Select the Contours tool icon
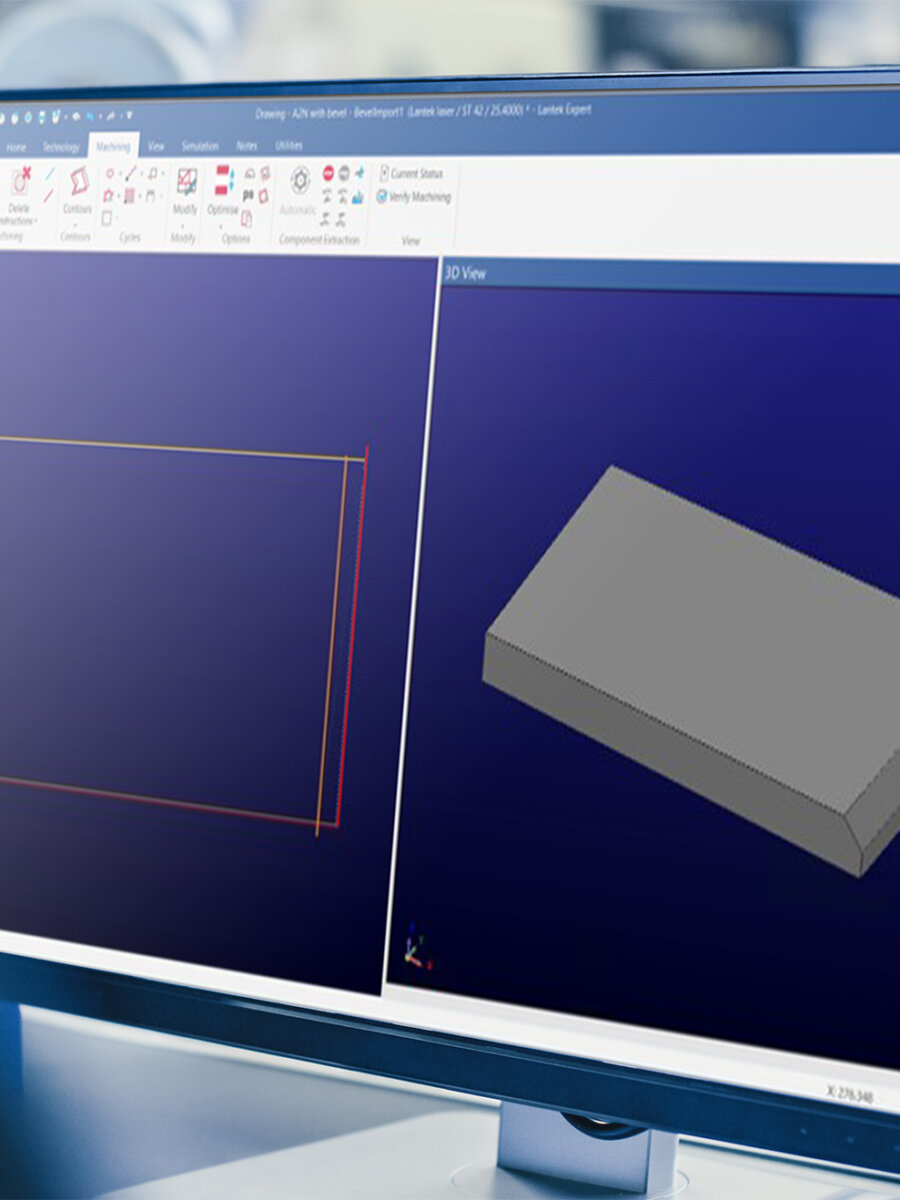The image size is (900, 1200). [x=78, y=181]
